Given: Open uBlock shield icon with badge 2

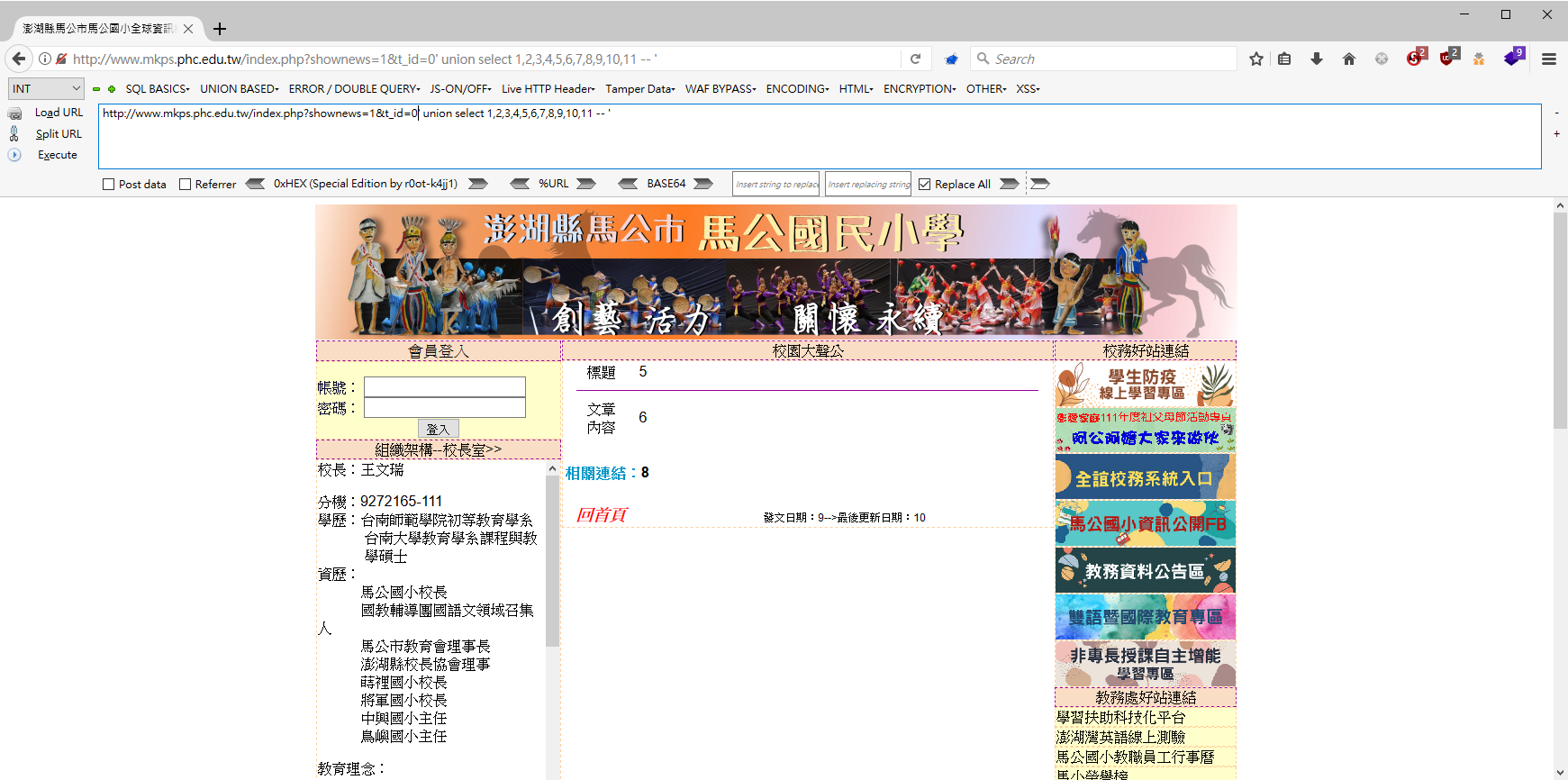Looking at the screenshot, I should (x=1448, y=58).
